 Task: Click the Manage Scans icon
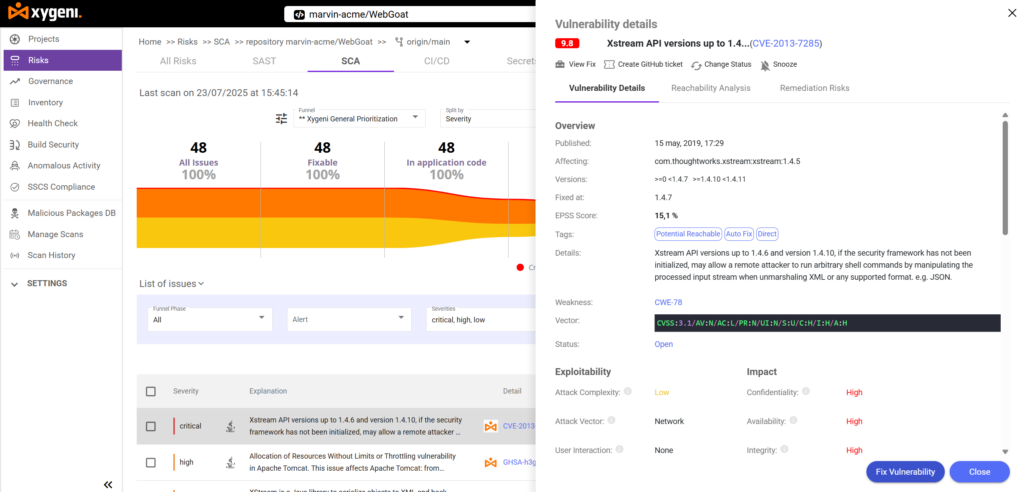[14, 234]
